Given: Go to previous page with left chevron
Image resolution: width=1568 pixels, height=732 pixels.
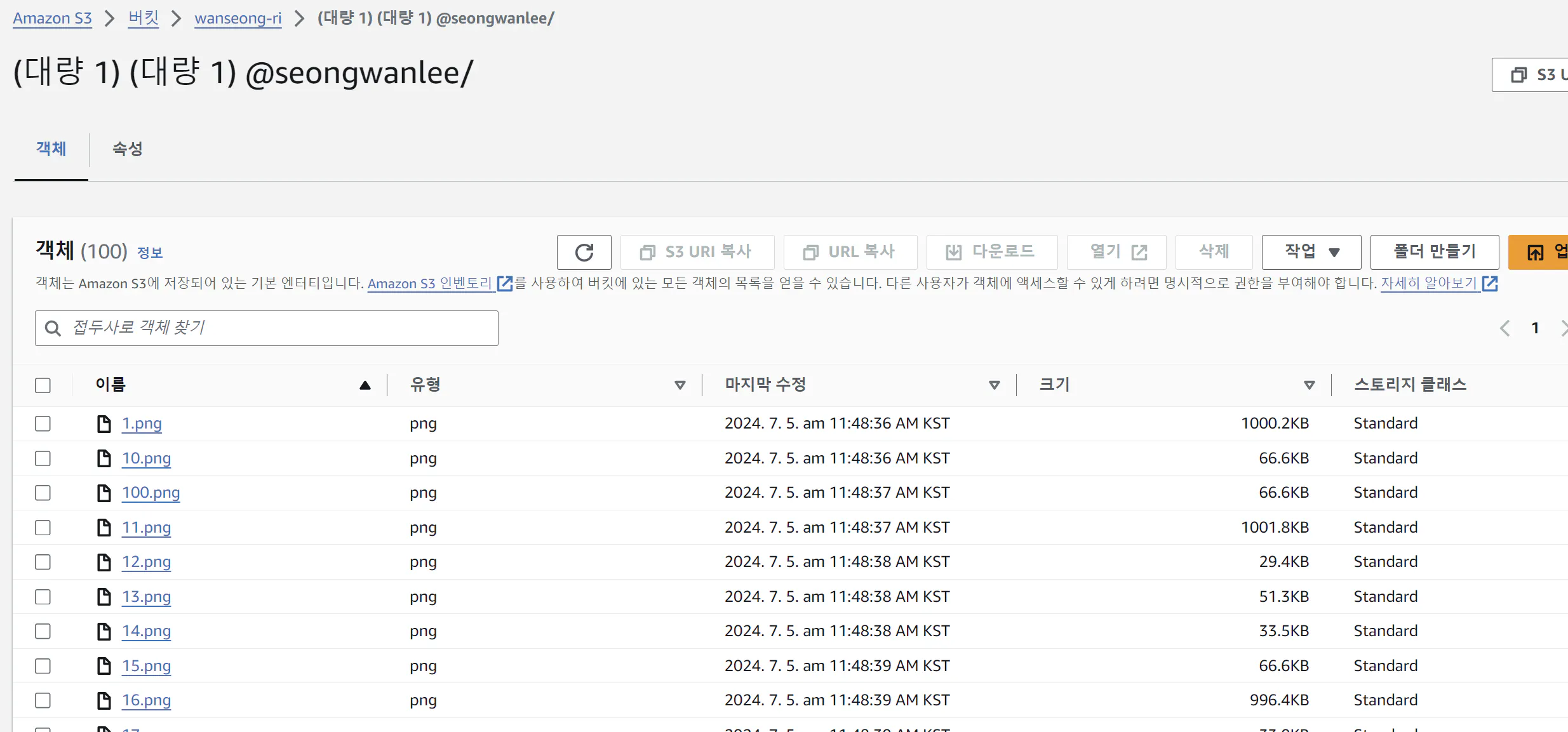Looking at the screenshot, I should pos(1504,328).
